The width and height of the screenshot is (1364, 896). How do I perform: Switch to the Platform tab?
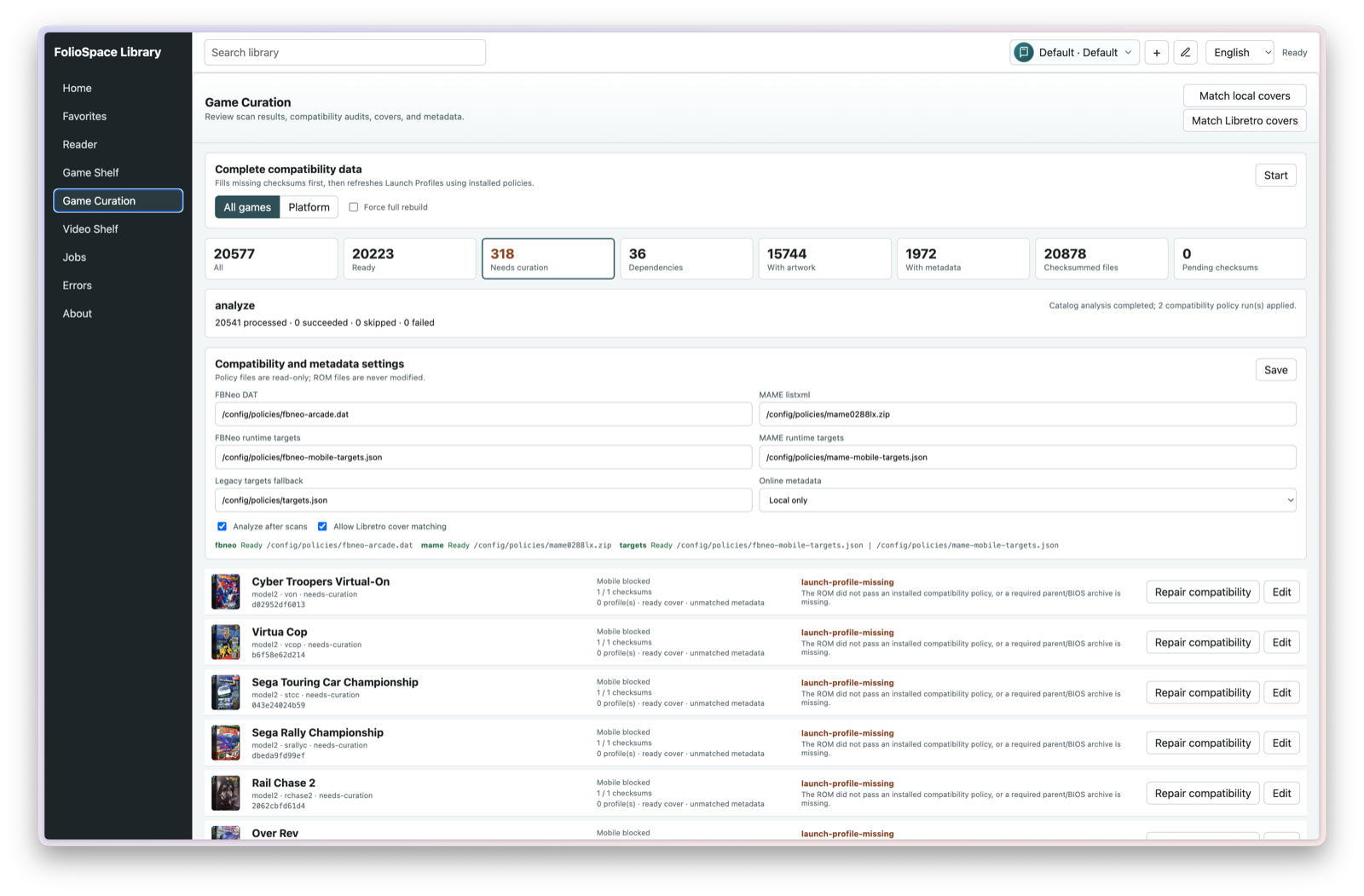pyautogui.click(x=309, y=207)
